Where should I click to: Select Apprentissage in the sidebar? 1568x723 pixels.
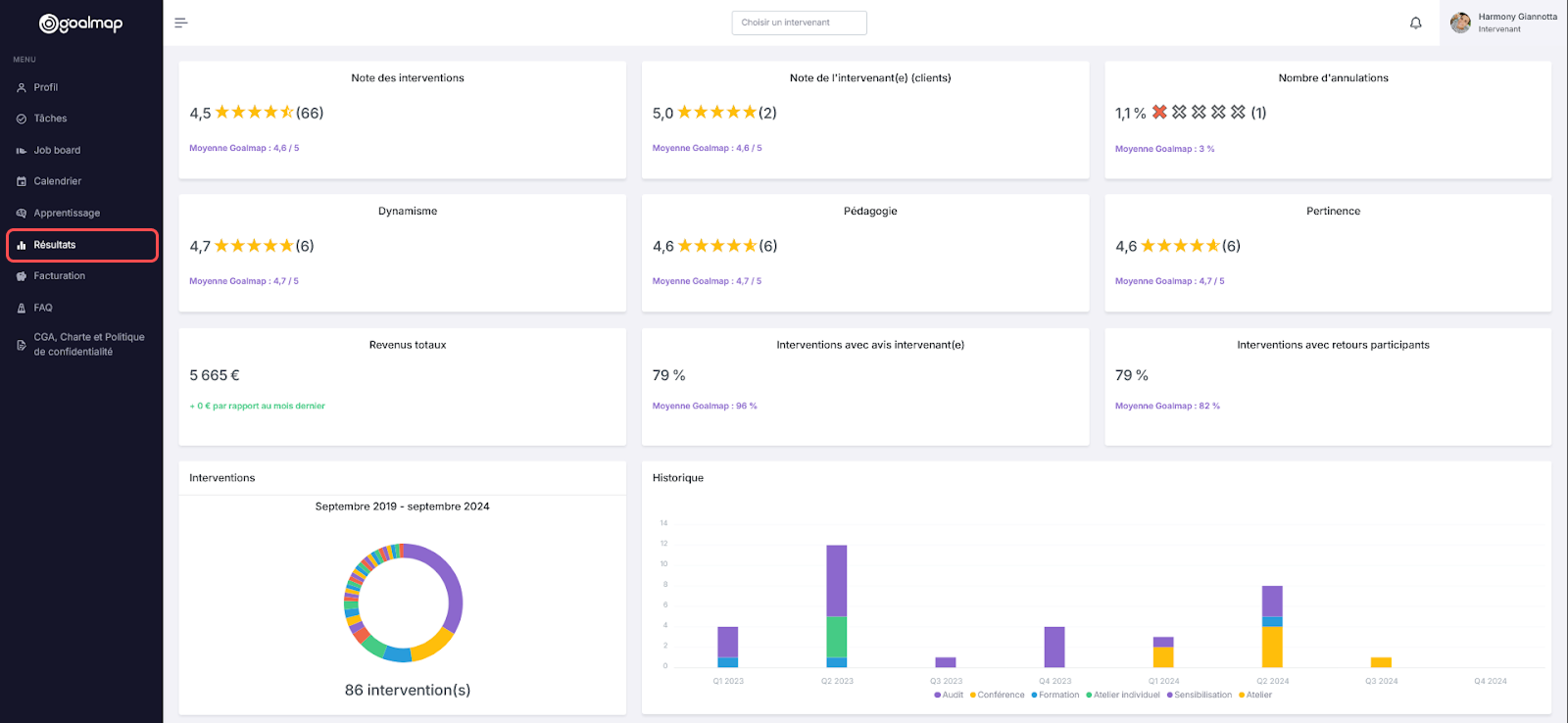(81, 213)
